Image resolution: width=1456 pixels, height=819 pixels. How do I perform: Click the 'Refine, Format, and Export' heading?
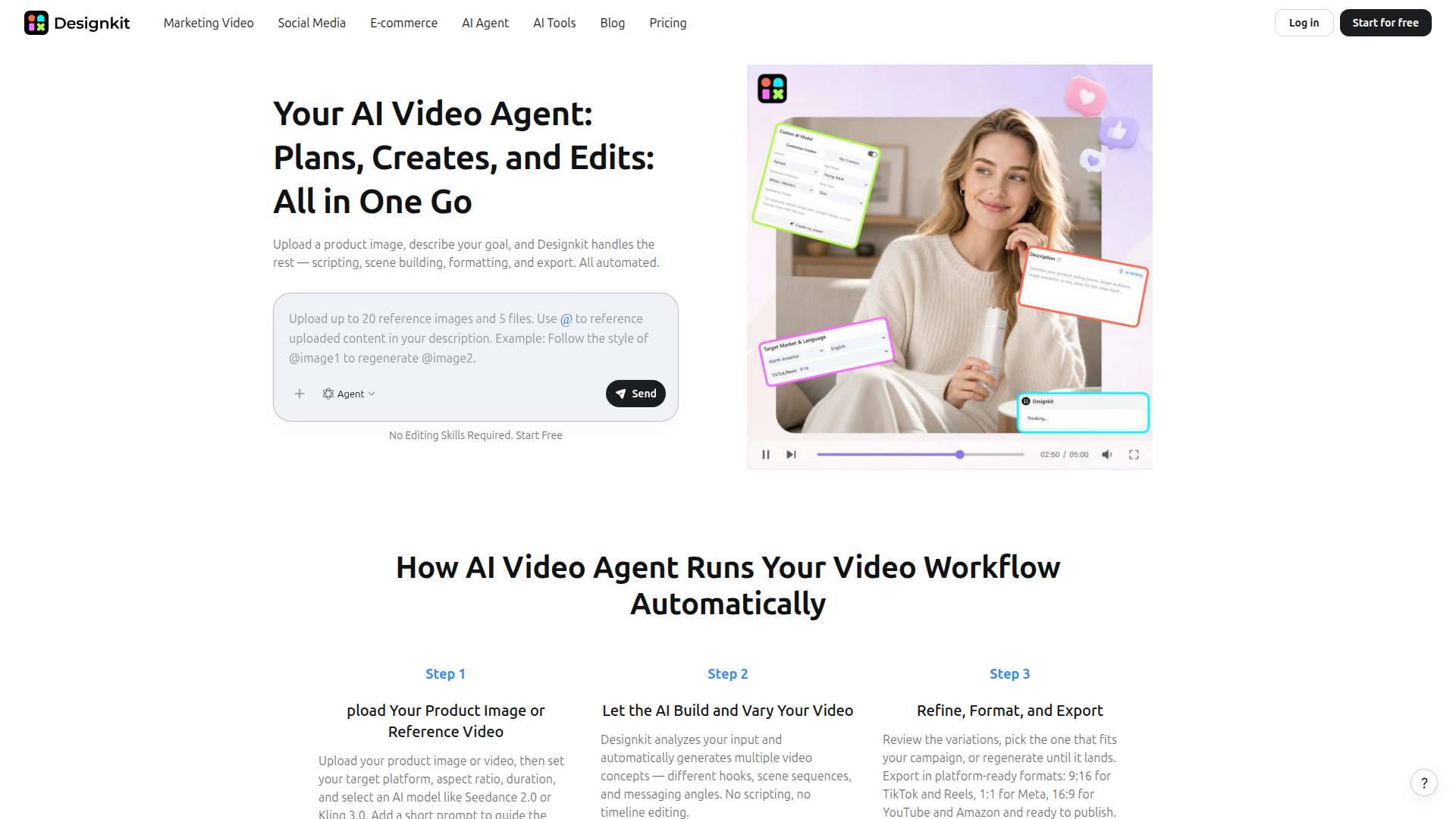(1009, 711)
